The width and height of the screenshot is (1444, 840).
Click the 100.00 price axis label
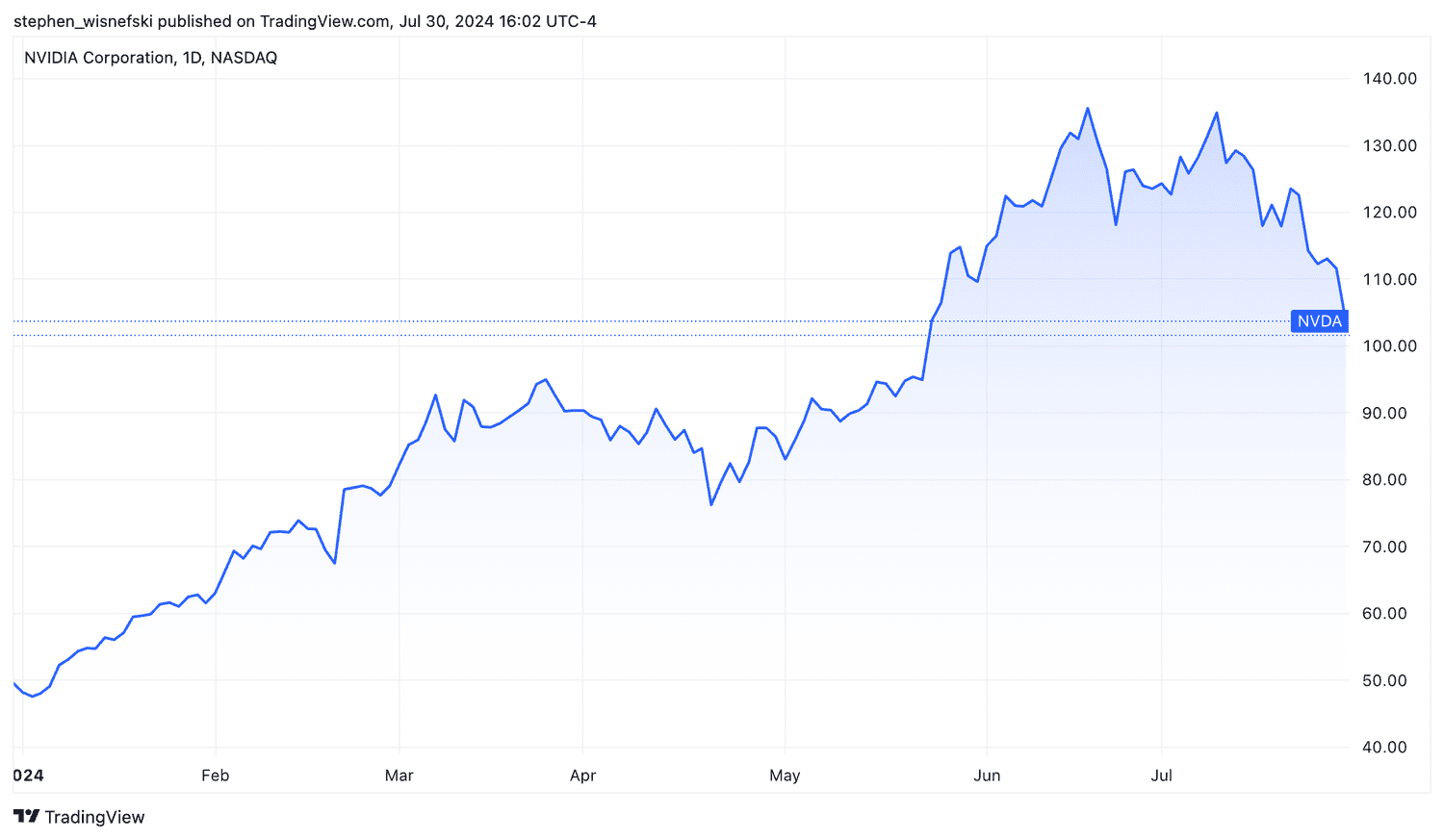[x=1389, y=346]
